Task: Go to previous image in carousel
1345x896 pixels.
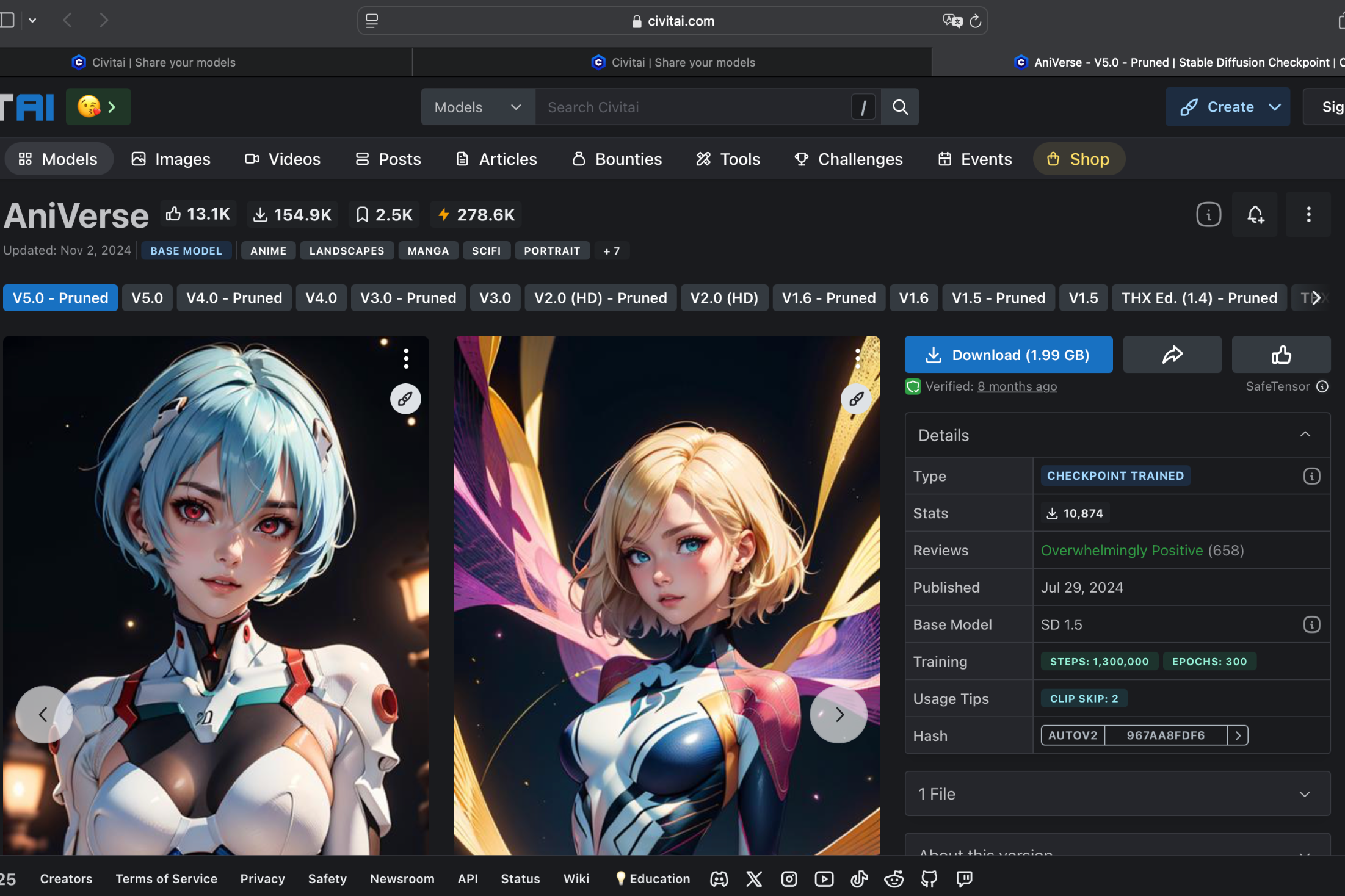Action: pyautogui.click(x=43, y=714)
